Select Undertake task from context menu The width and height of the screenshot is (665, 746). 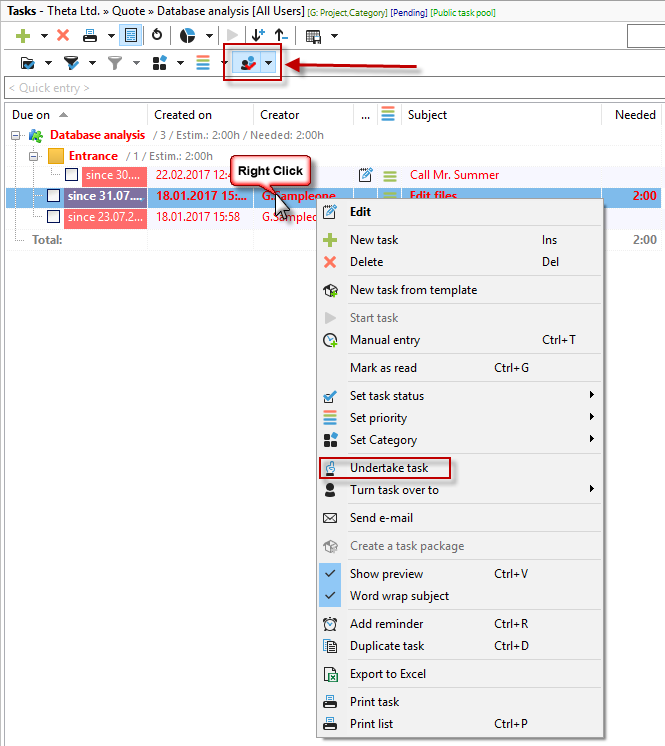coord(388,468)
